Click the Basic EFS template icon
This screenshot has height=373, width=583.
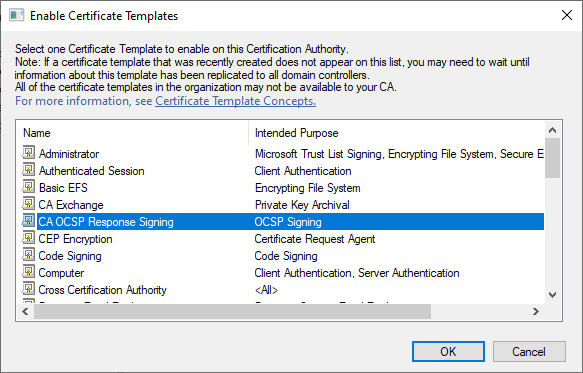(28, 187)
